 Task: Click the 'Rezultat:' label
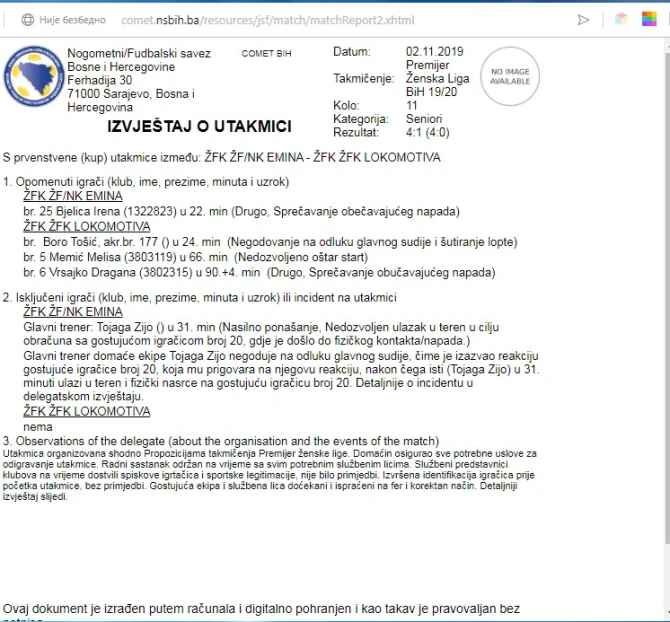coord(356,132)
